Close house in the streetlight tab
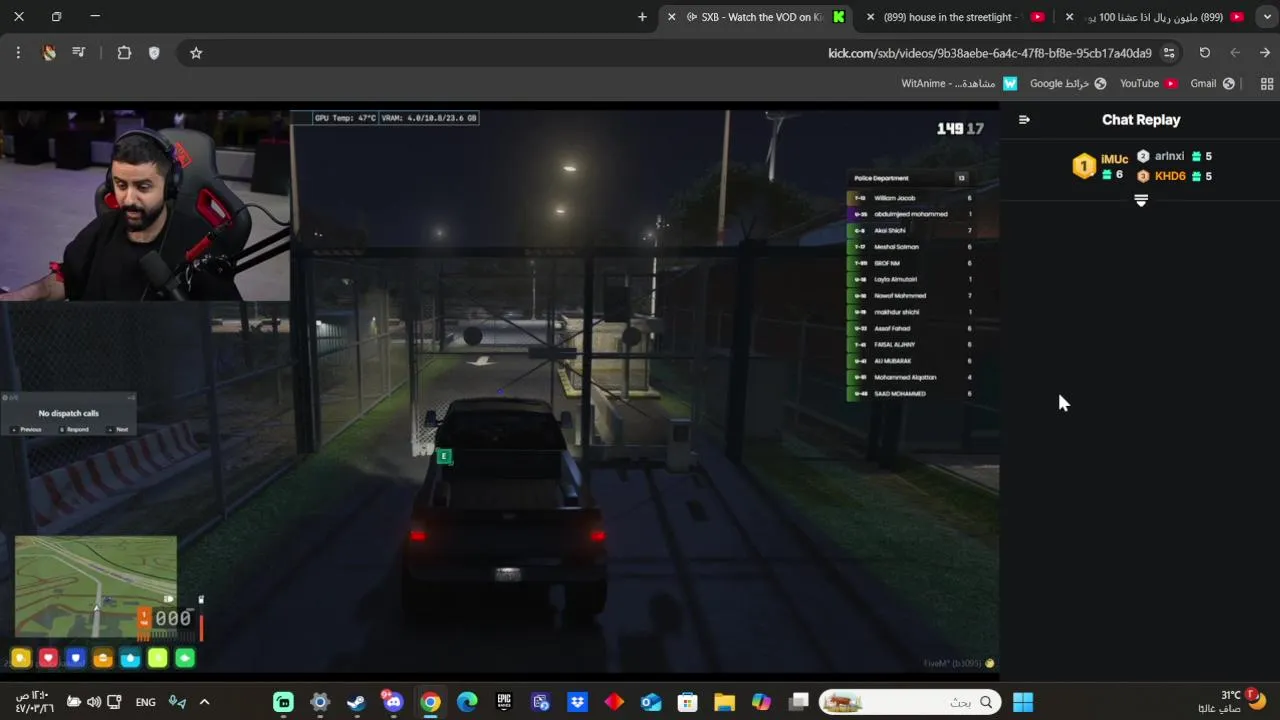This screenshot has height=720, width=1280. click(870, 17)
